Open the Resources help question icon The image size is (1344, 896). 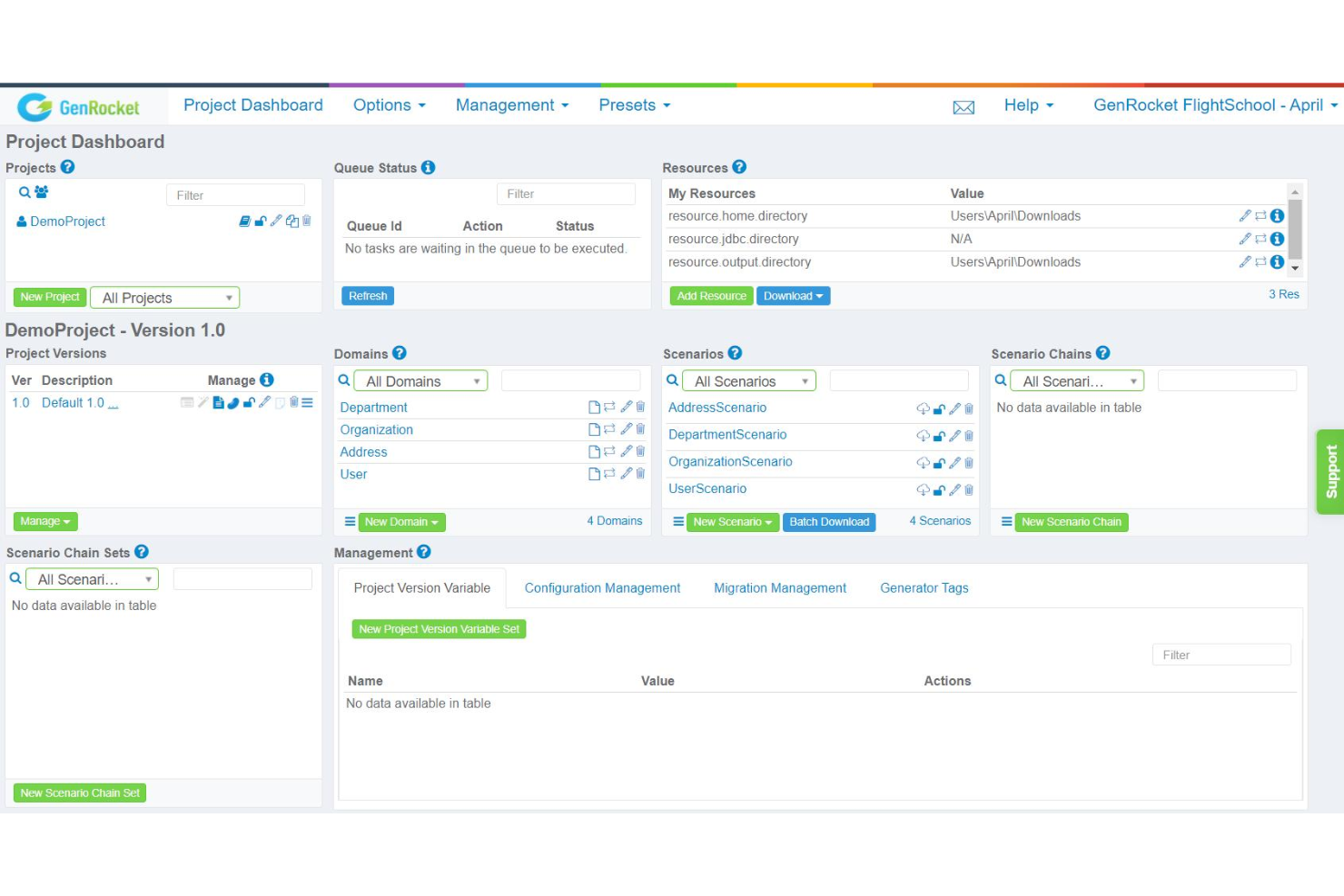[x=739, y=167]
